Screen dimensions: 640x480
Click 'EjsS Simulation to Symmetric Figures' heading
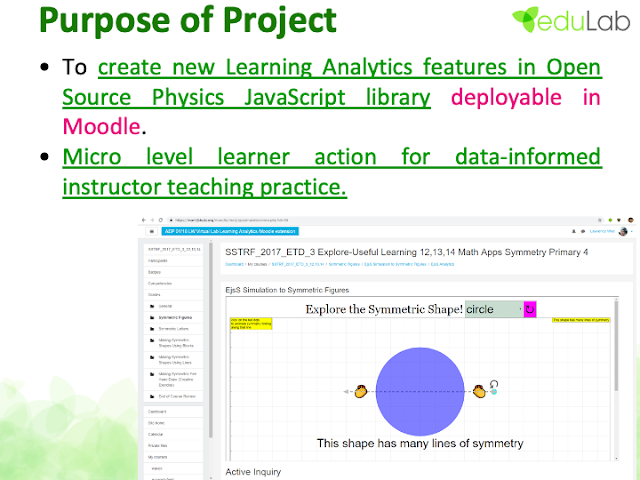(x=287, y=290)
